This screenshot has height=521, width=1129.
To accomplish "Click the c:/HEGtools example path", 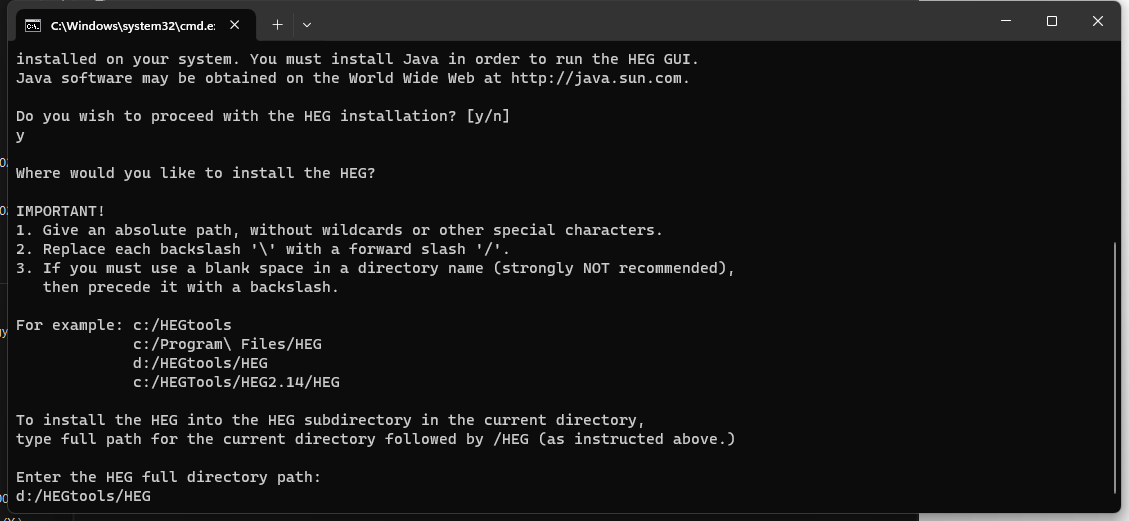I will [182, 325].
